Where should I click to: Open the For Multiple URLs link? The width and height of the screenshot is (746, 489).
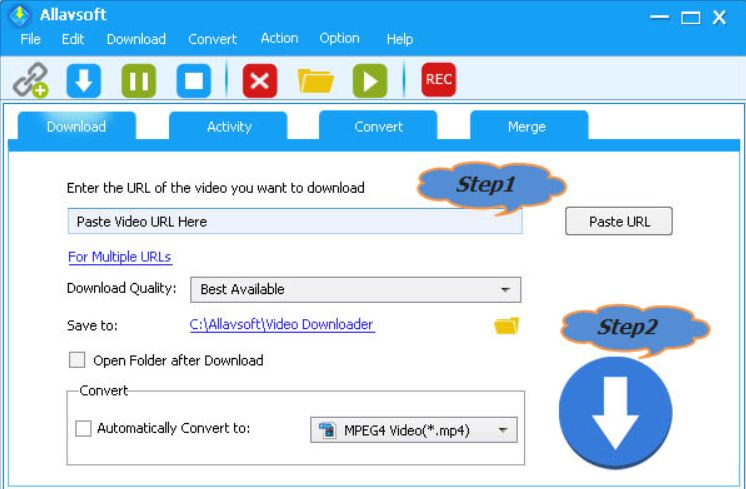coord(119,257)
